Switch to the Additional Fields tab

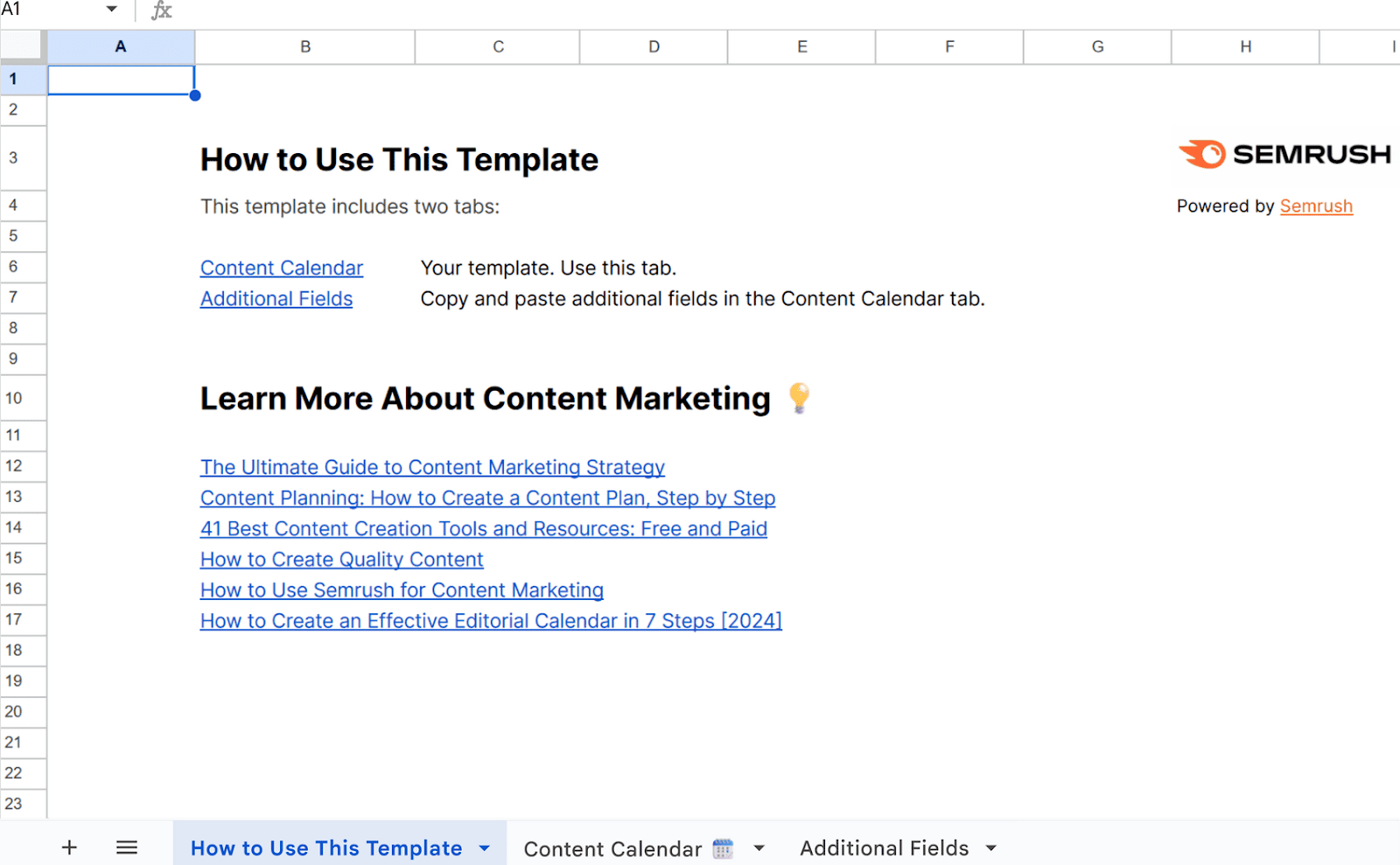click(884, 847)
